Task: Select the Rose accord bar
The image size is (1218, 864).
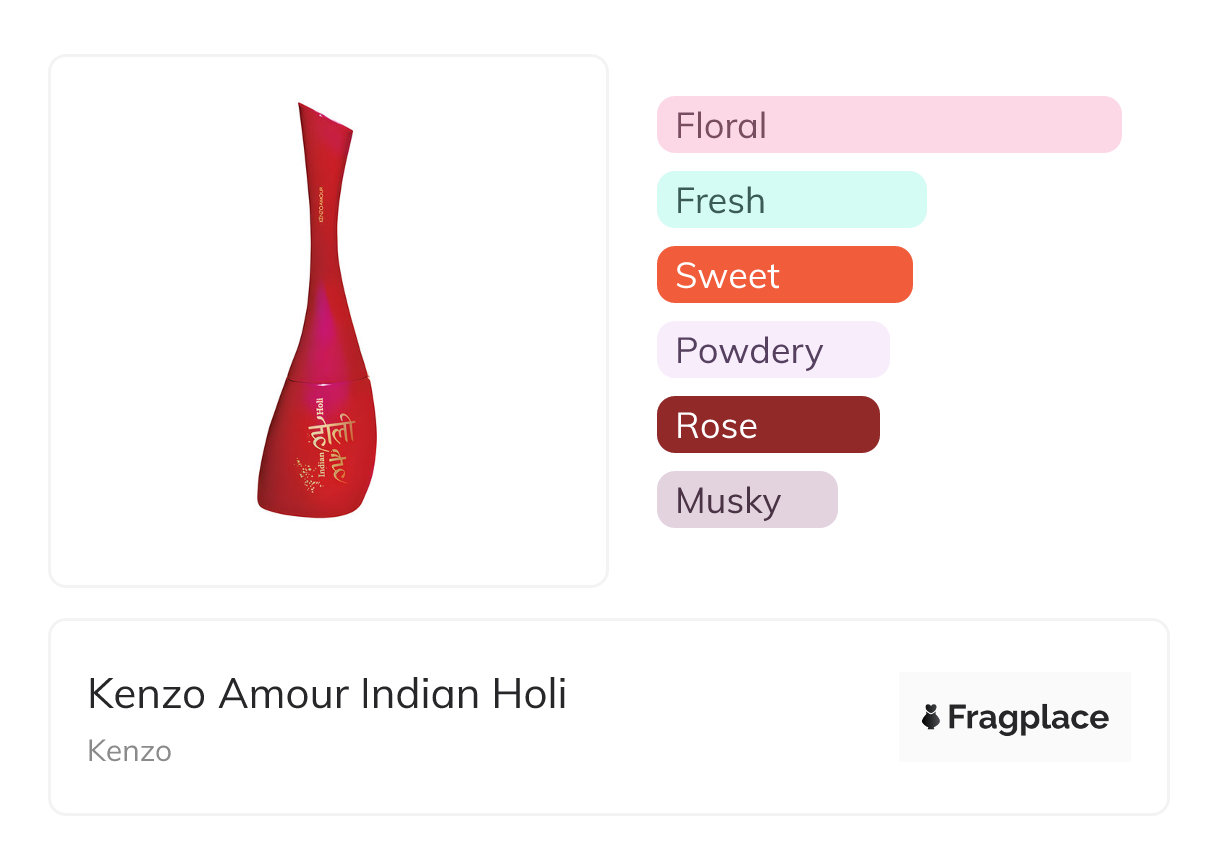Action: pyautogui.click(x=768, y=425)
